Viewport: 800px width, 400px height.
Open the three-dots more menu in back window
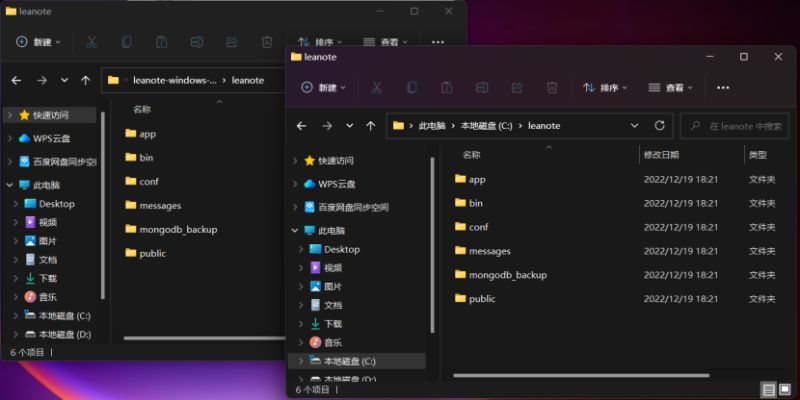438,42
